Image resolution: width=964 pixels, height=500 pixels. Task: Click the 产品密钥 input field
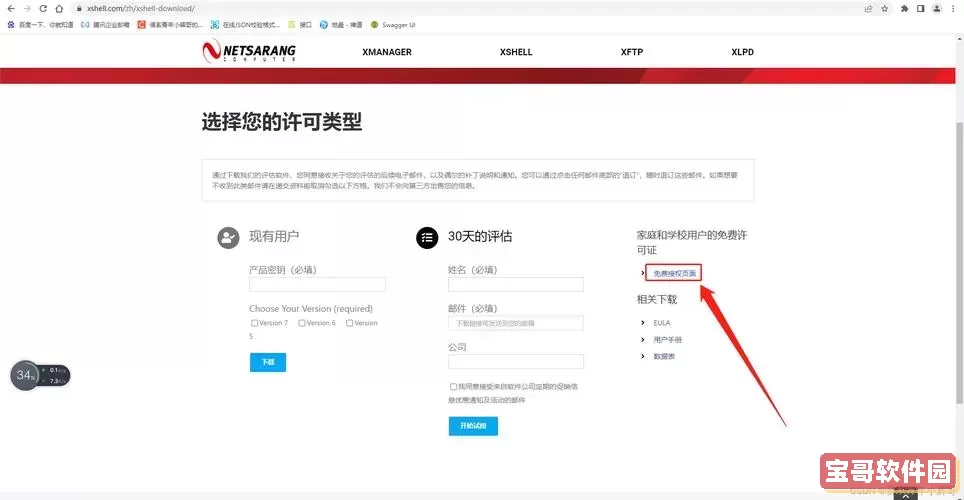(x=317, y=284)
